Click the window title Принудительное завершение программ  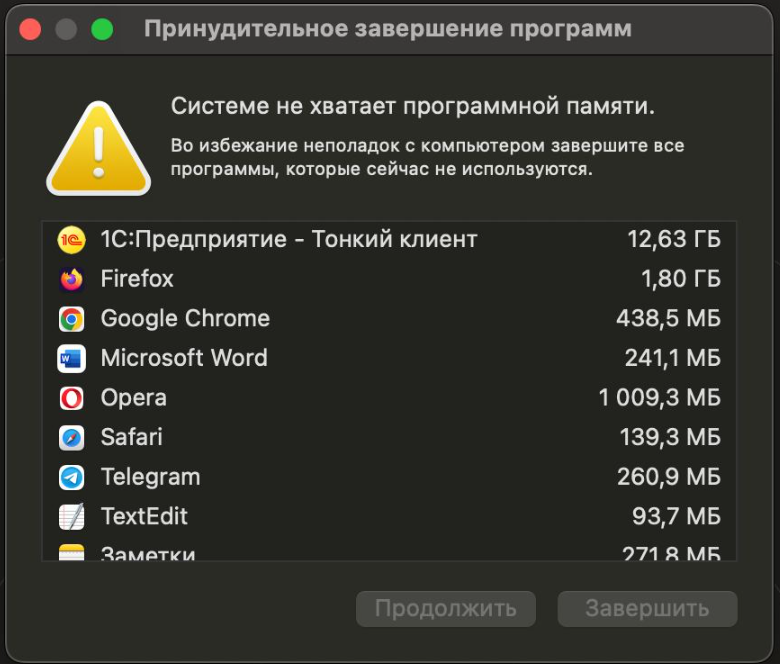388,29
